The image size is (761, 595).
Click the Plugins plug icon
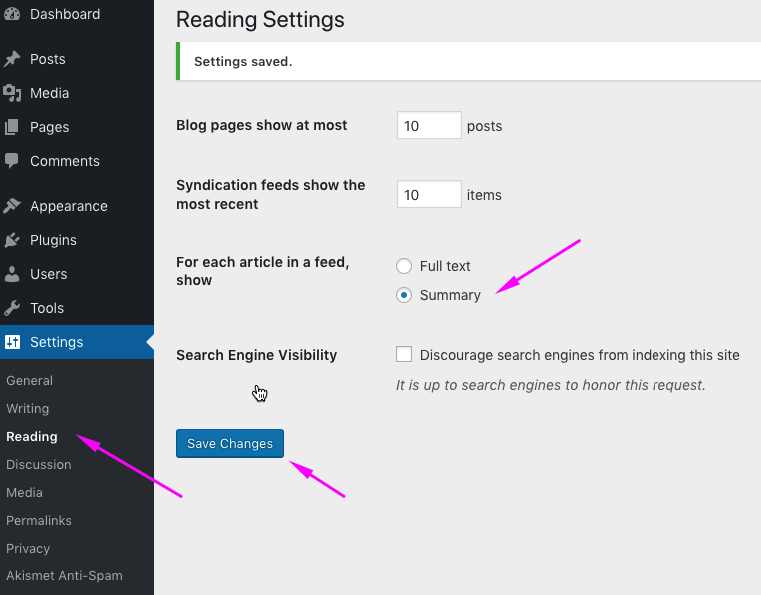[12, 240]
